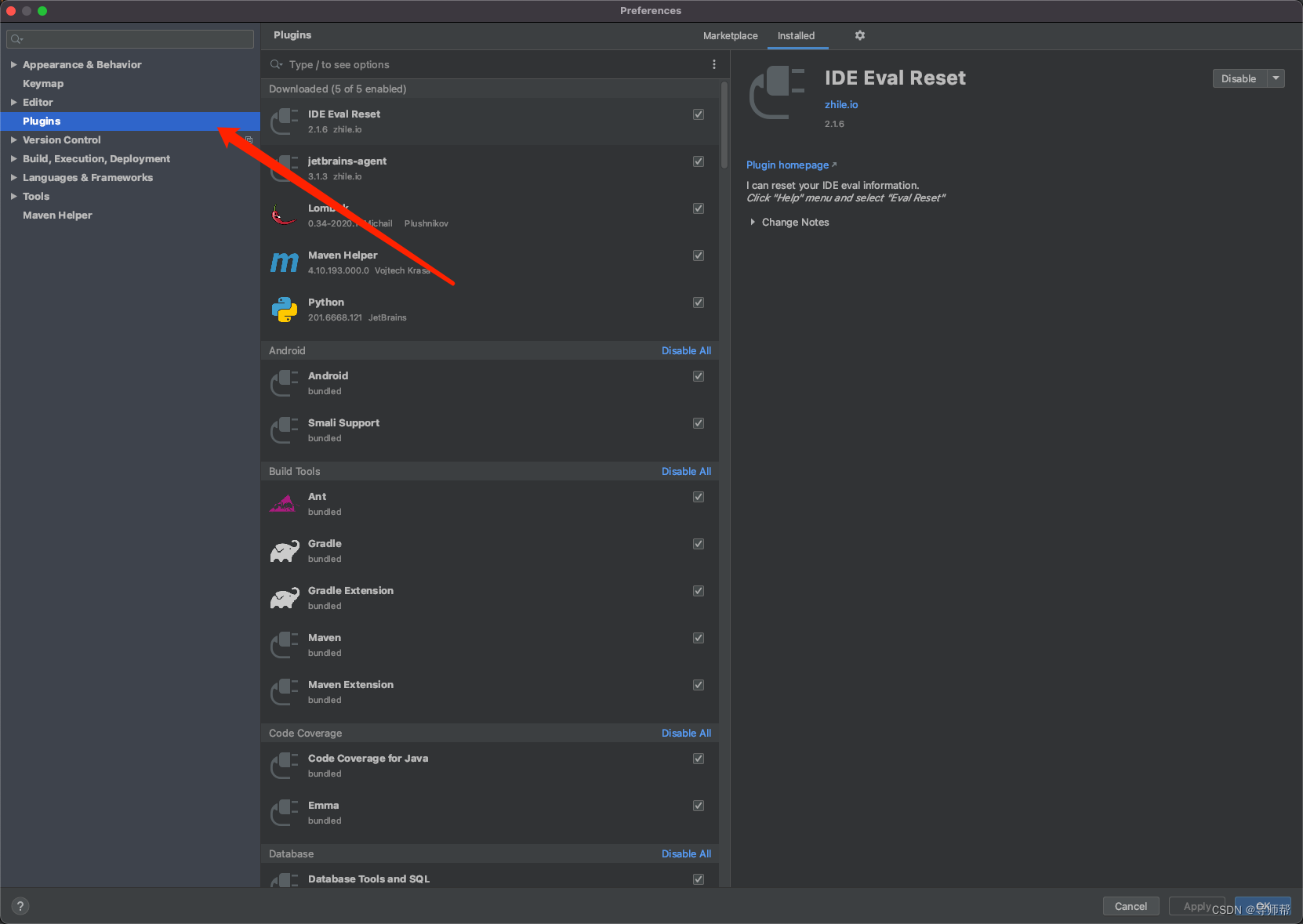Expand Languages & Frameworks arrow
1303x924 pixels.
(13, 177)
